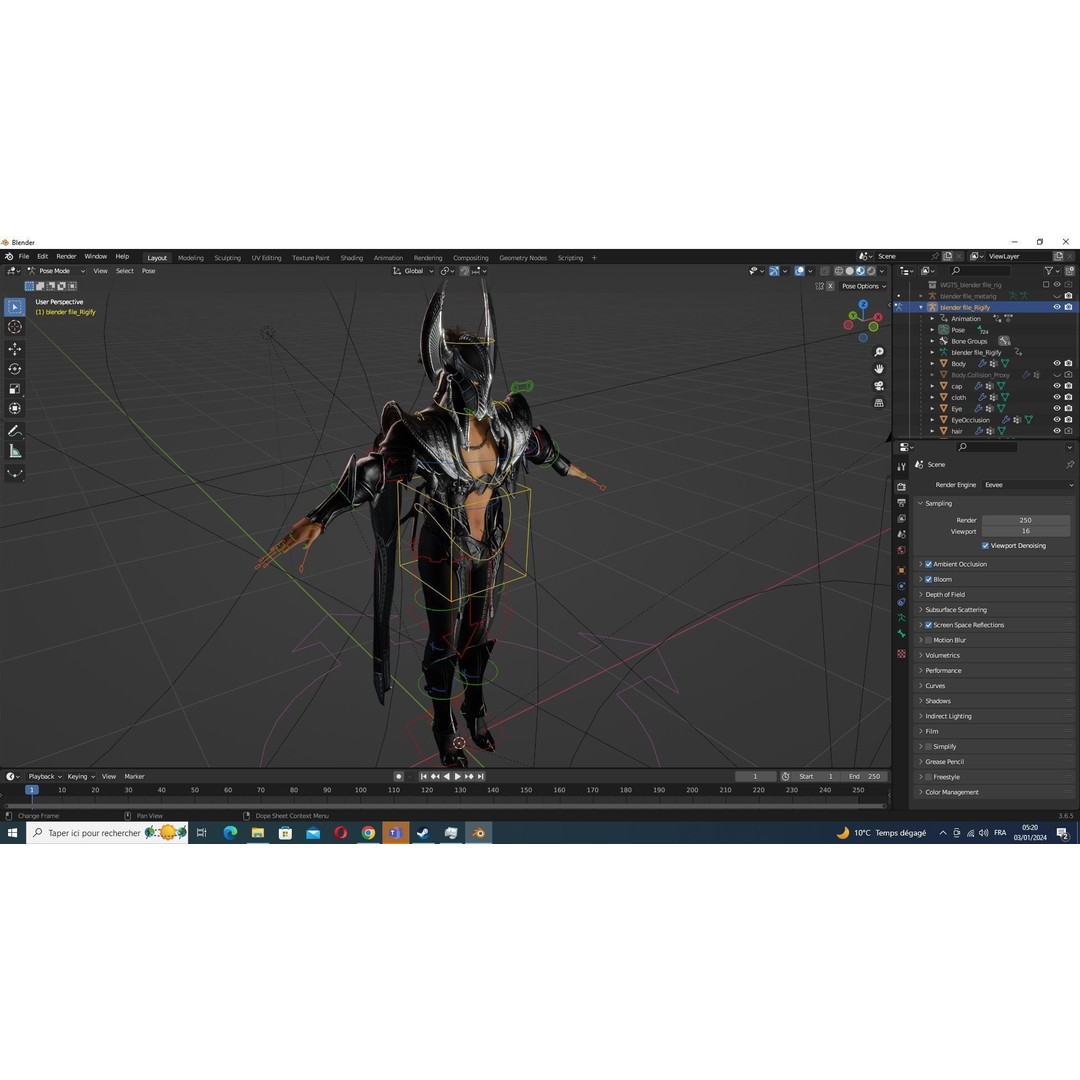Screen dimensions: 1080x1080
Task: Expand the Color Management panel
Action: (920, 792)
